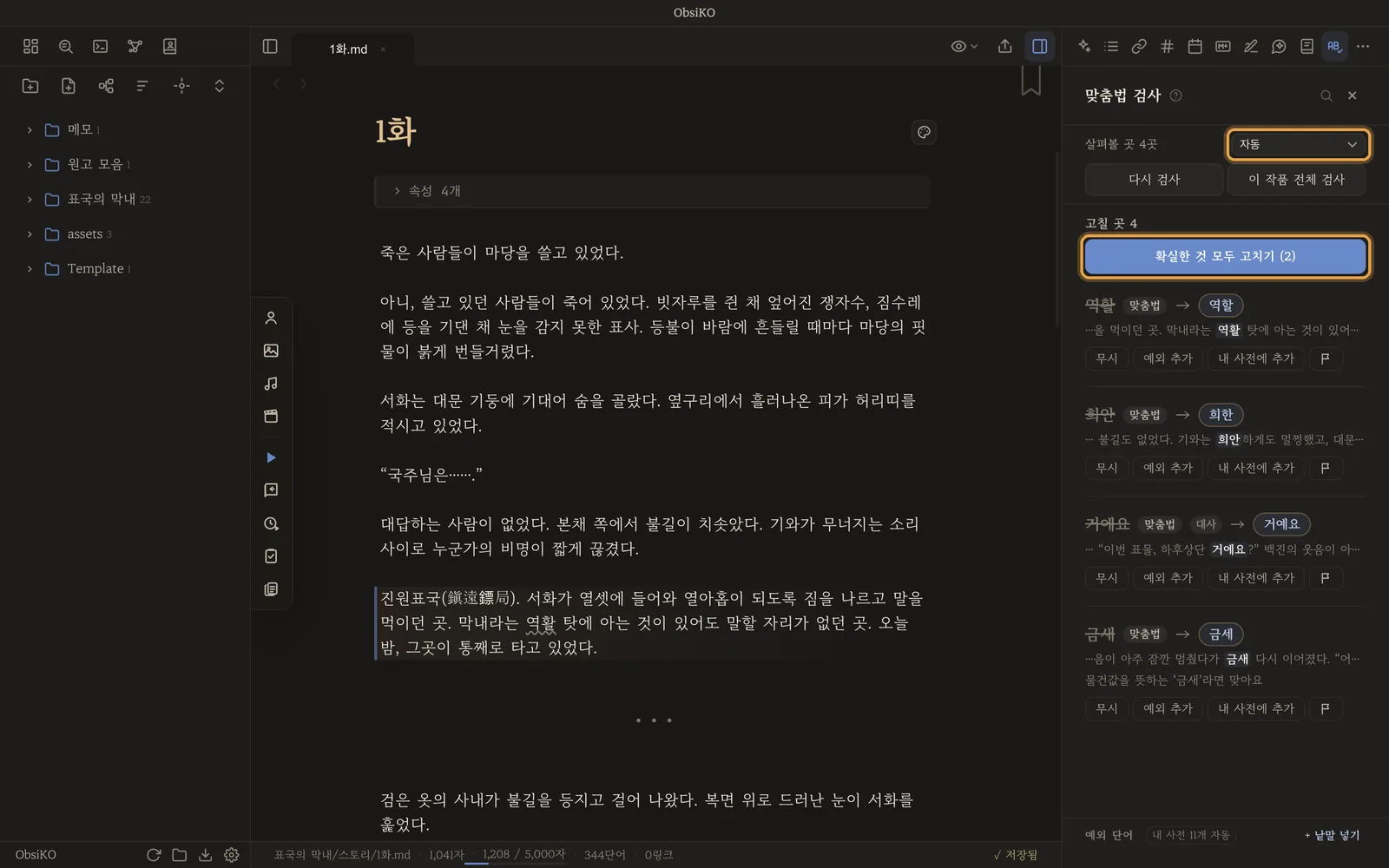Open the backlinks link panel icon
The width and height of the screenshot is (1389, 868).
pyautogui.click(x=1139, y=47)
